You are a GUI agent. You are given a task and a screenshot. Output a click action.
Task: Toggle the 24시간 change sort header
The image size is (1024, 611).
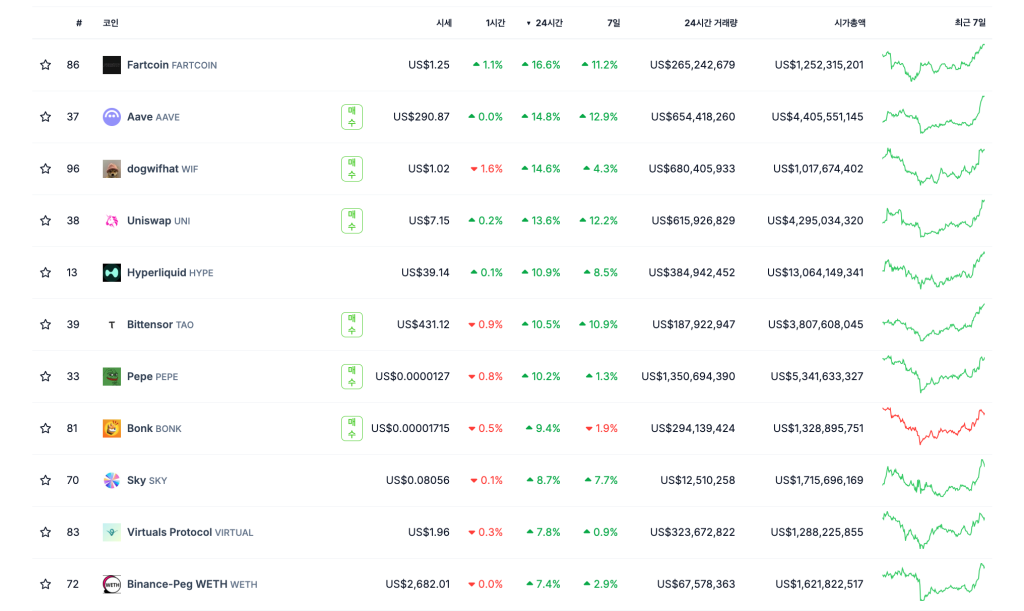click(x=545, y=23)
